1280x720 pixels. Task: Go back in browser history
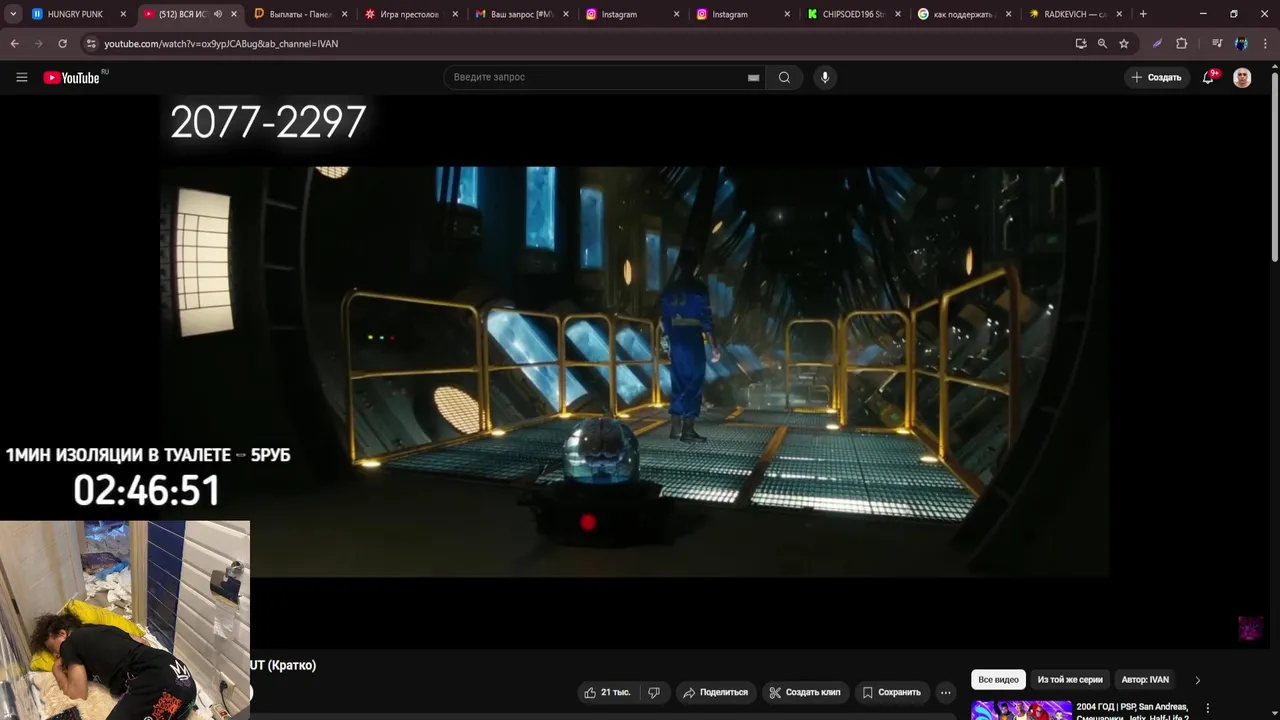click(x=14, y=44)
